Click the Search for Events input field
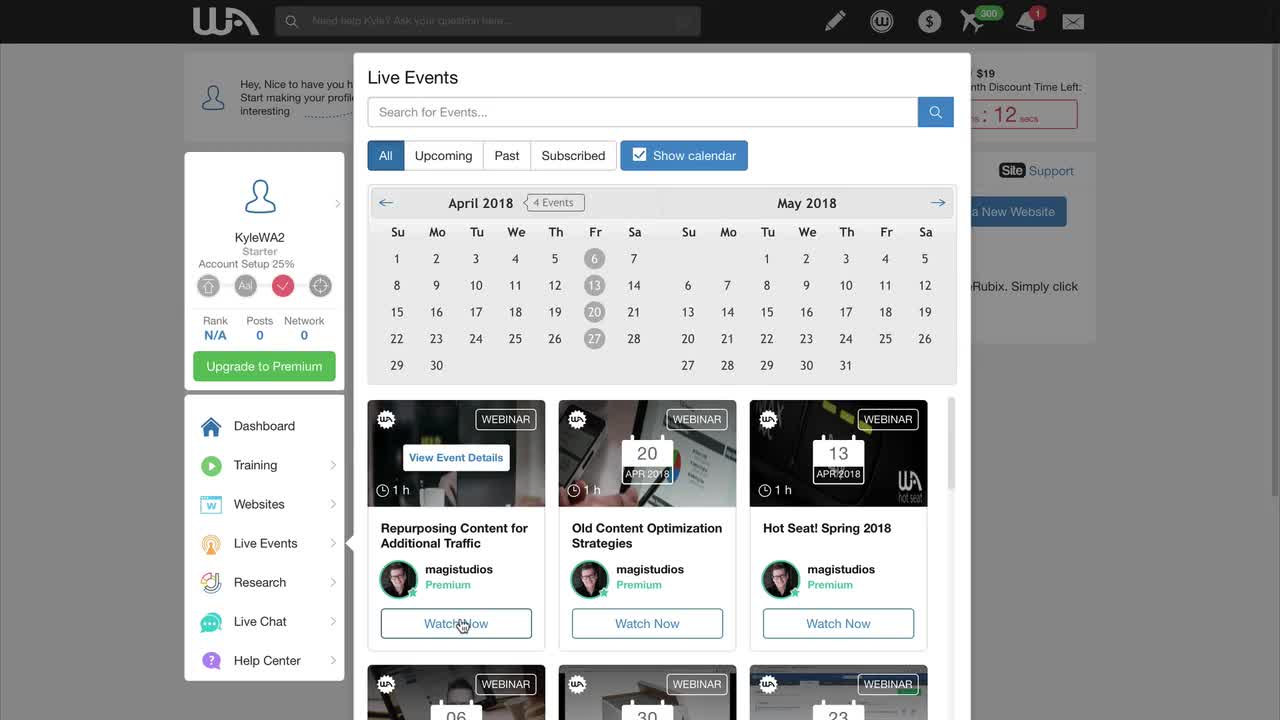The height and width of the screenshot is (720, 1280). pos(642,112)
